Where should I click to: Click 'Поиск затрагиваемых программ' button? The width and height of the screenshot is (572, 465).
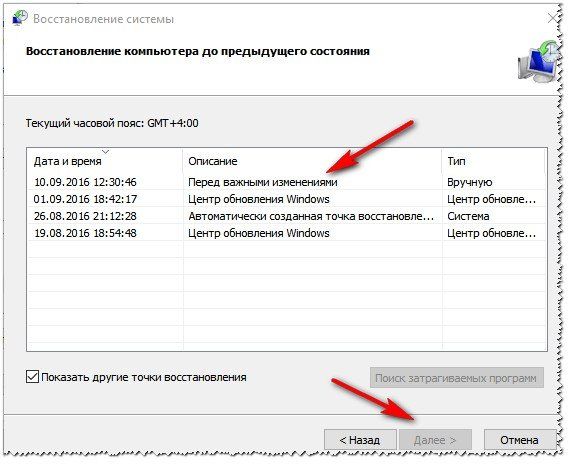pyautogui.click(x=456, y=378)
